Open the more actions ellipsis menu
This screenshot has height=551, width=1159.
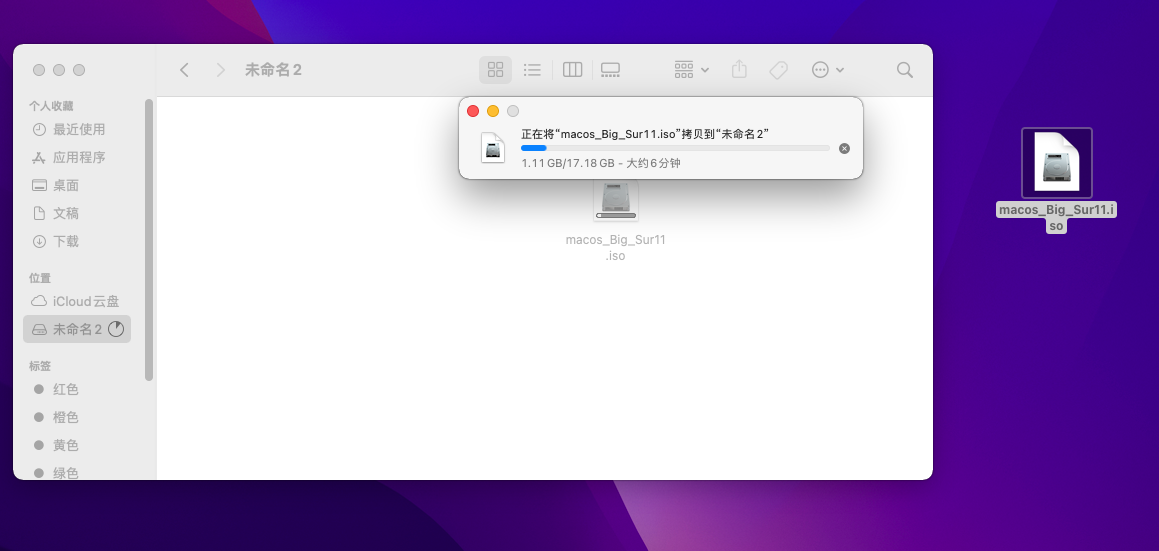click(828, 70)
